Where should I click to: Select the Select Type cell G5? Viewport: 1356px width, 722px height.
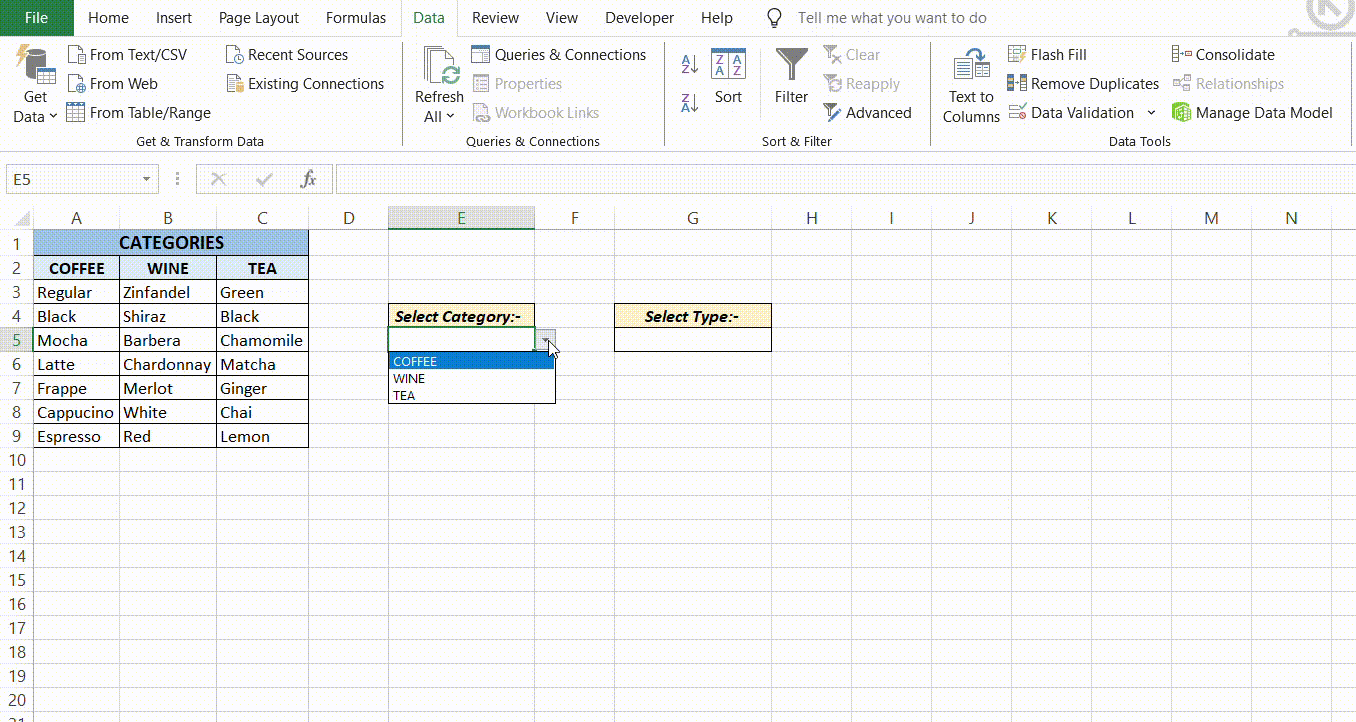point(693,340)
